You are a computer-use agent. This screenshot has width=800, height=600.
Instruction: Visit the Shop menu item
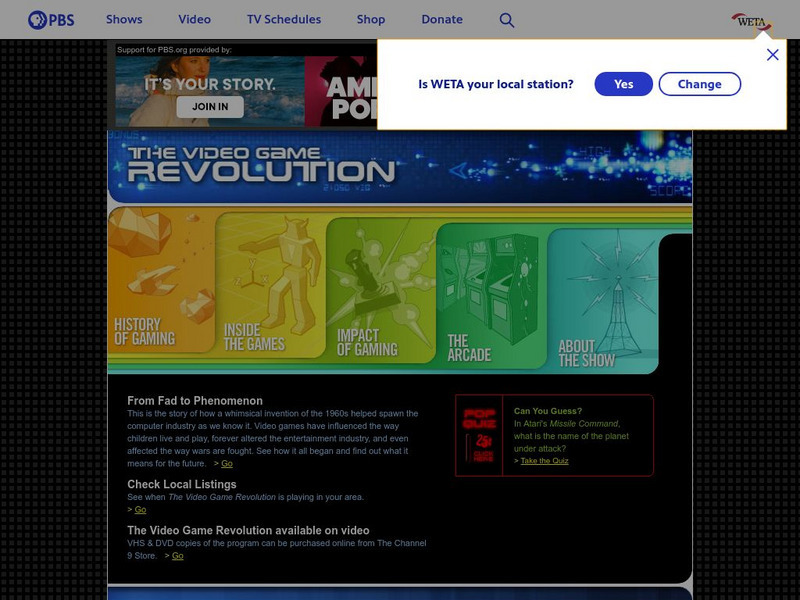pyautogui.click(x=371, y=19)
